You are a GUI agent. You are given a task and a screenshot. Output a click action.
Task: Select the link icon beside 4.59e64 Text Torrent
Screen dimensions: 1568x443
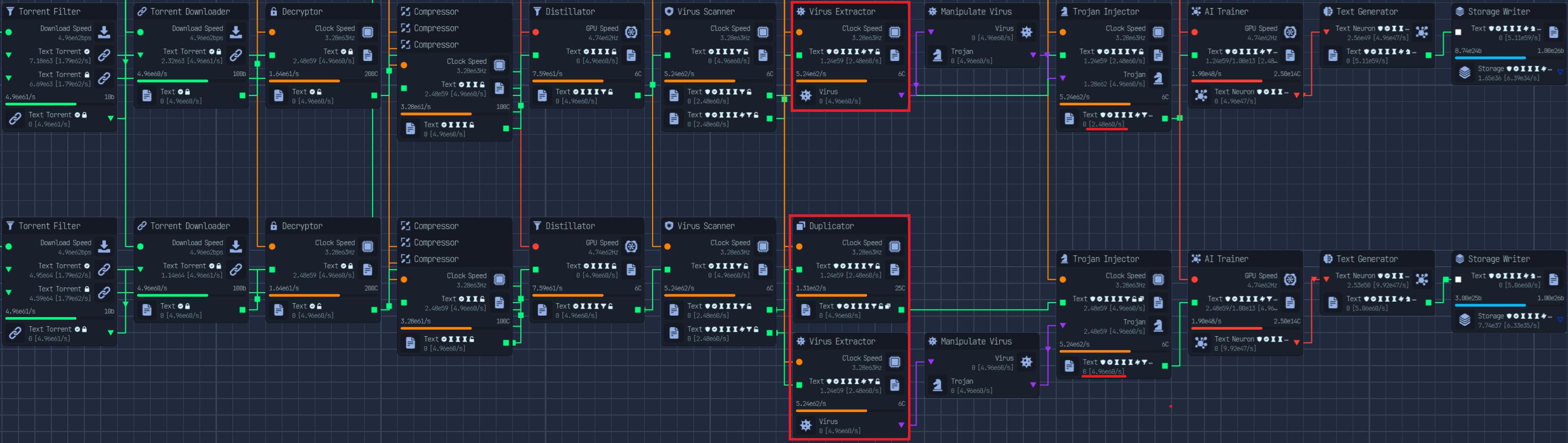[104, 293]
